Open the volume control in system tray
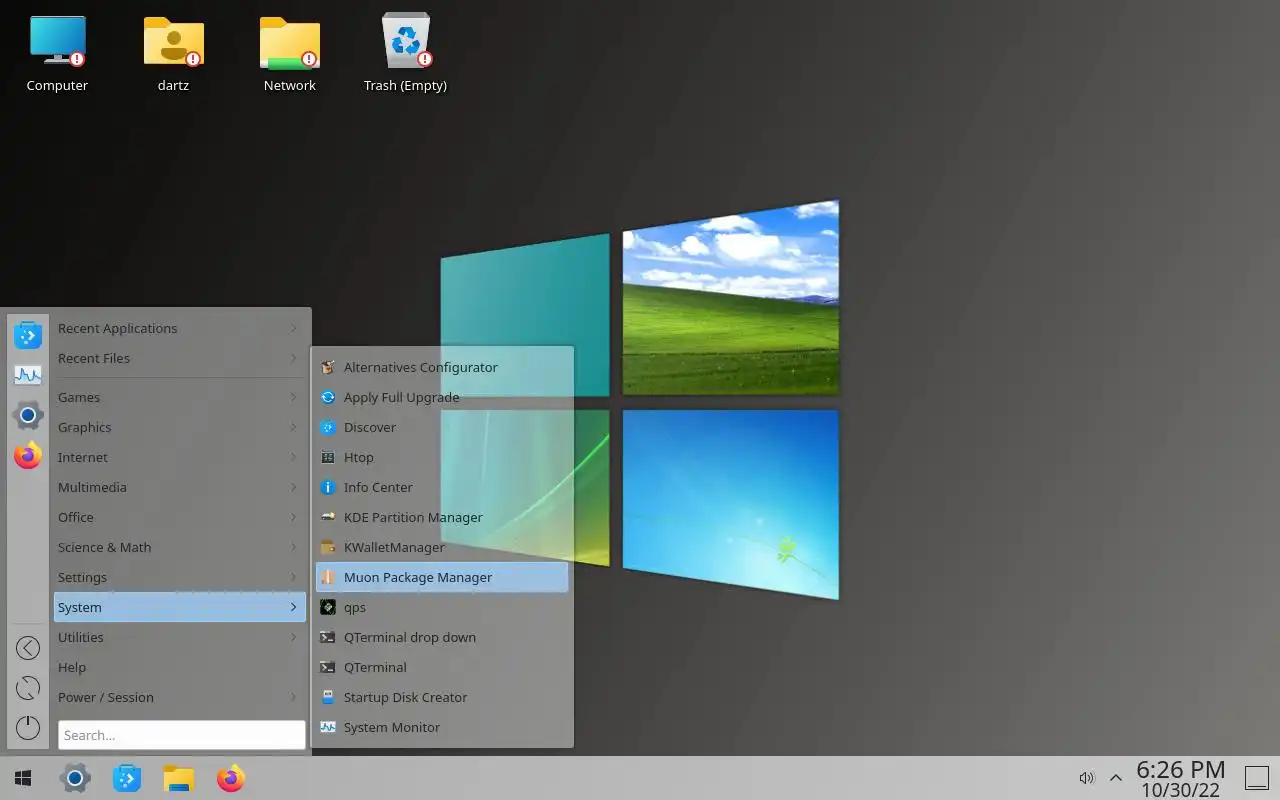 (x=1087, y=778)
